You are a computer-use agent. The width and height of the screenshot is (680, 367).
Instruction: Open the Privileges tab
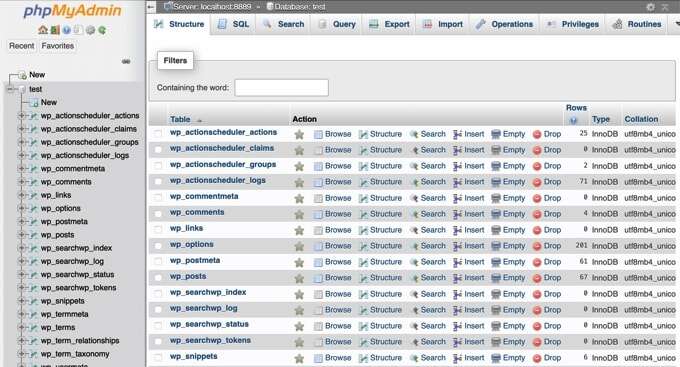click(572, 24)
